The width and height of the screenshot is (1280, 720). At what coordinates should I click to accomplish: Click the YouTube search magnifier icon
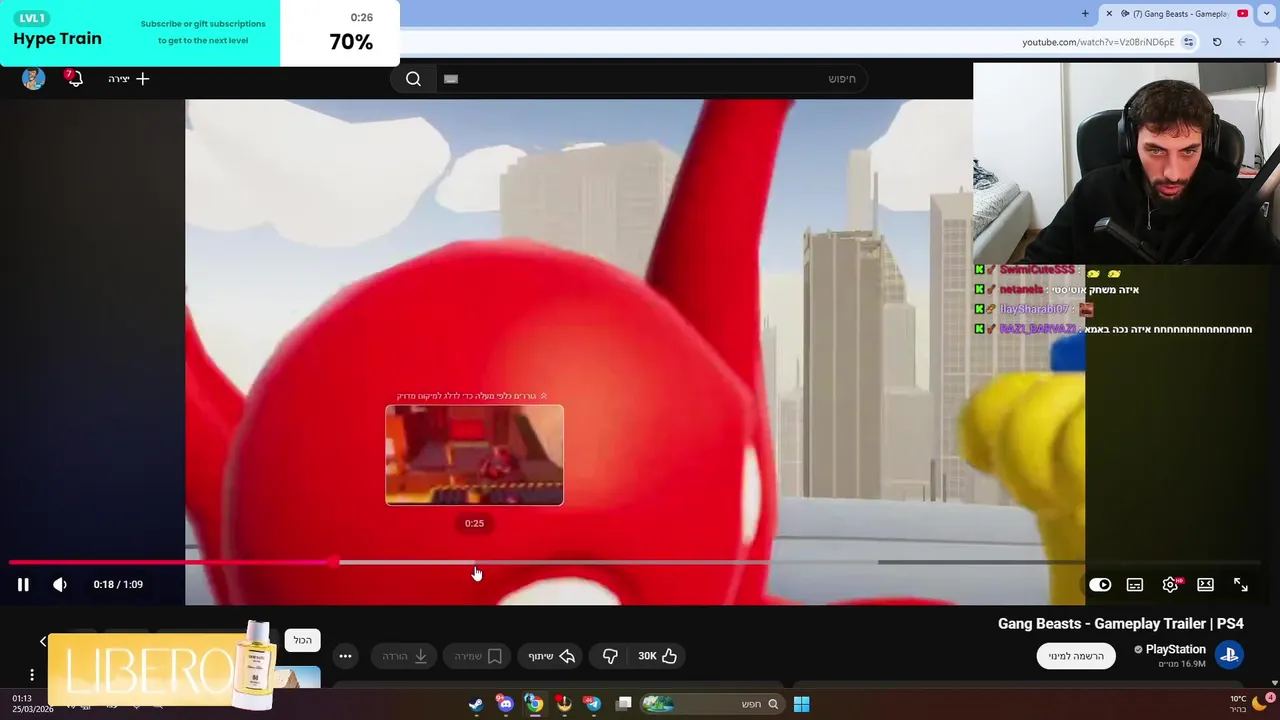point(413,79)
